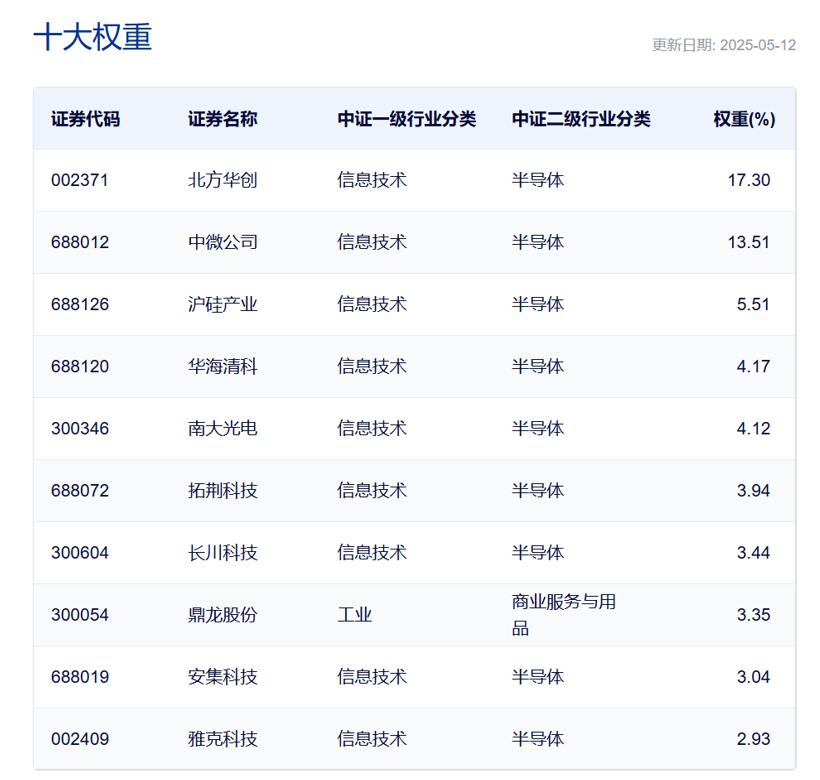
Task: Click stock name 沪硅产业
Action: tap(223, 304)
